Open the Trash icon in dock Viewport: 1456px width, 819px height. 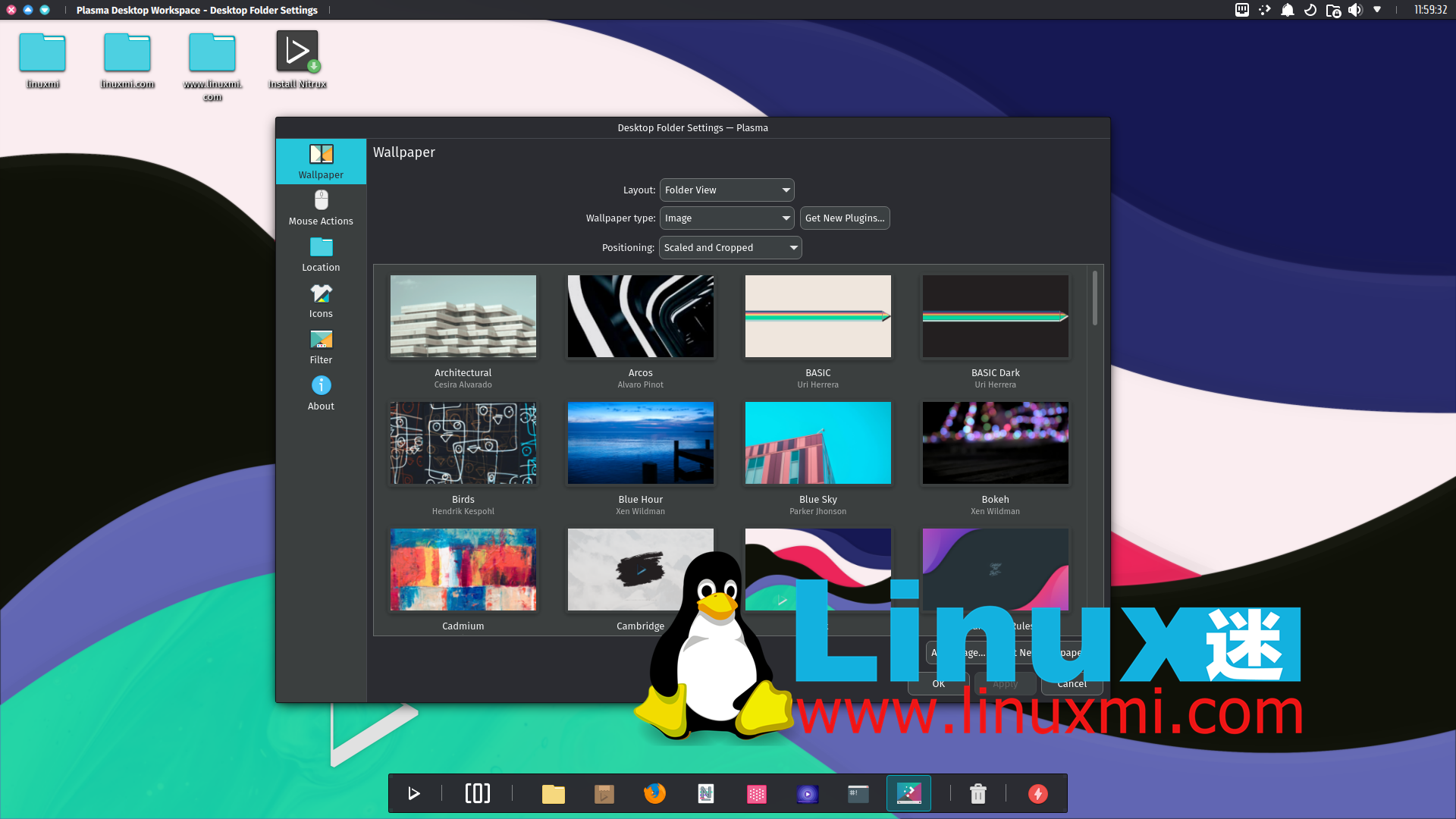(x=977, y=793)
